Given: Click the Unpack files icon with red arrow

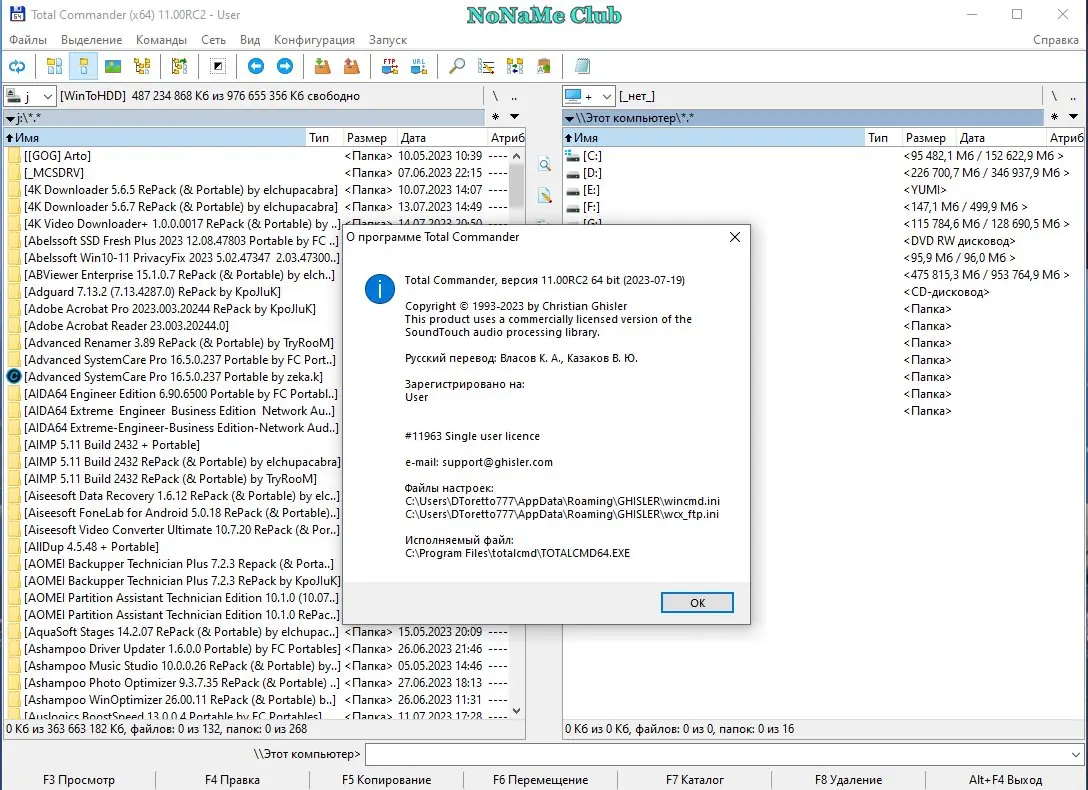Looking at the screenshot, I should [352, 67].
